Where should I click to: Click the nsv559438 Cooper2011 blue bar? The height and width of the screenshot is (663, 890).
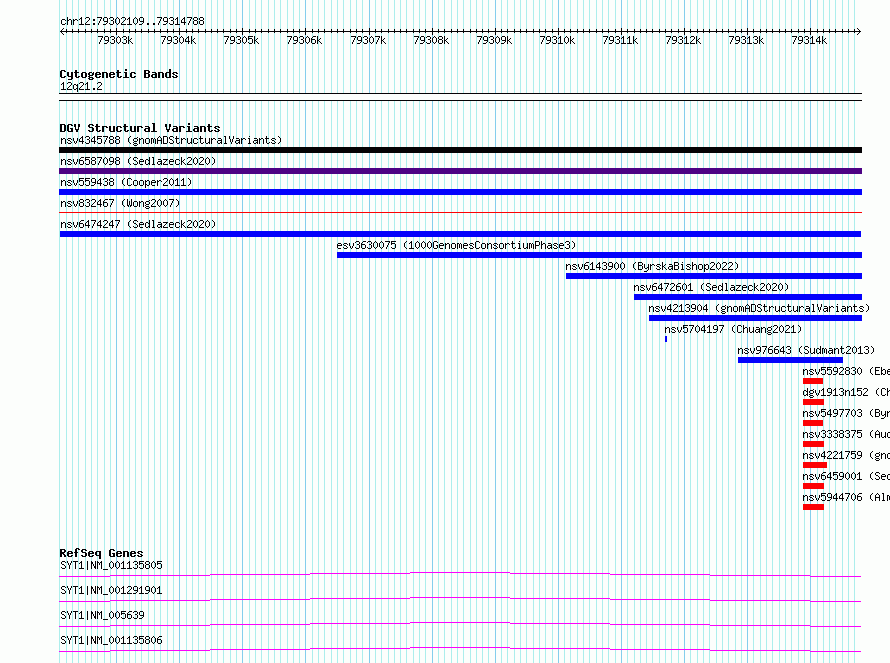(460, 192)
